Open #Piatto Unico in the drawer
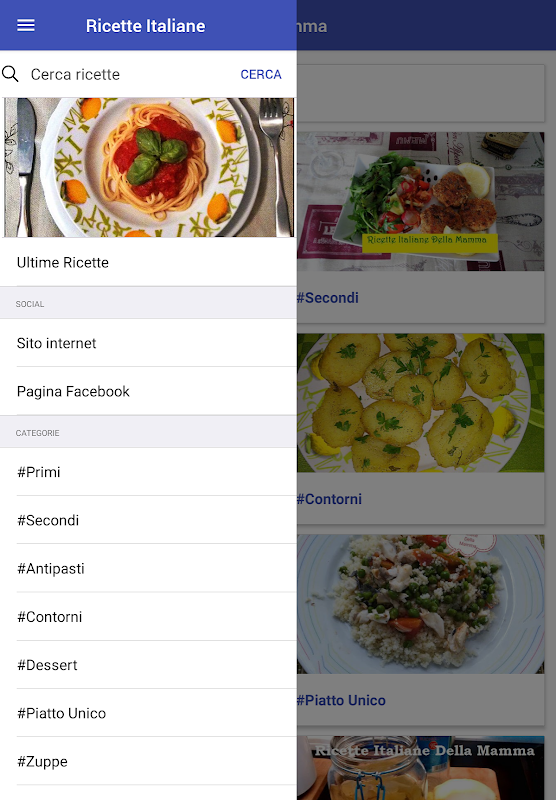This screenshot has height=800, width=556. [x=148, y=713]
